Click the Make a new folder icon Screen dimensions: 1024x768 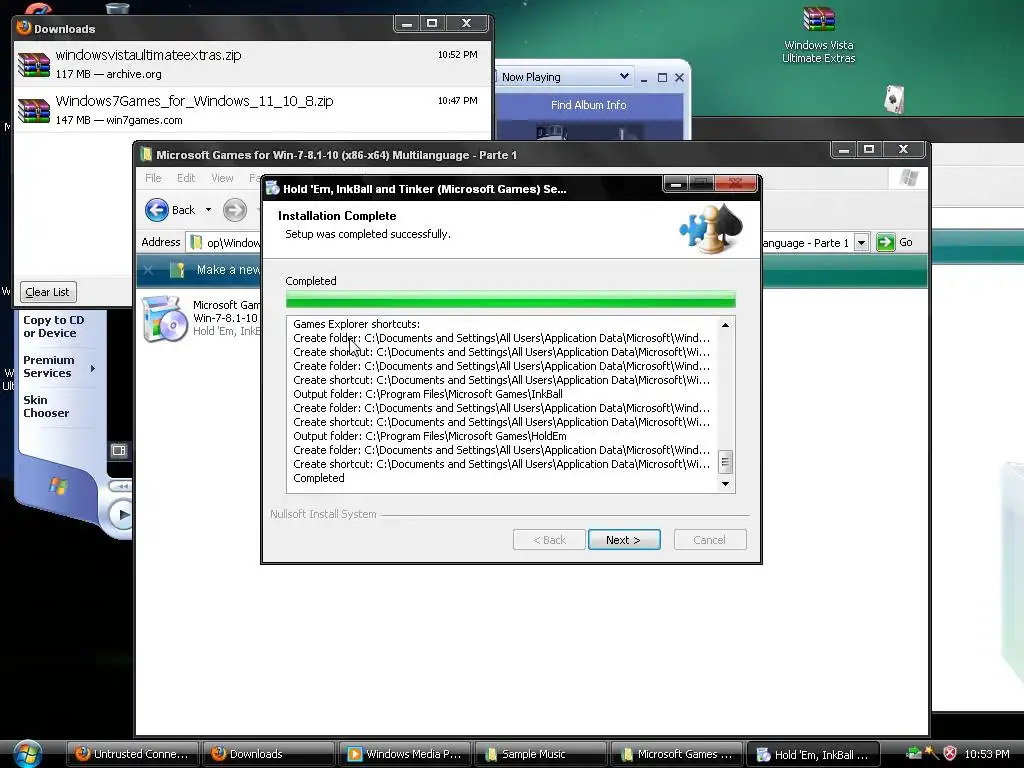(177, 270)
